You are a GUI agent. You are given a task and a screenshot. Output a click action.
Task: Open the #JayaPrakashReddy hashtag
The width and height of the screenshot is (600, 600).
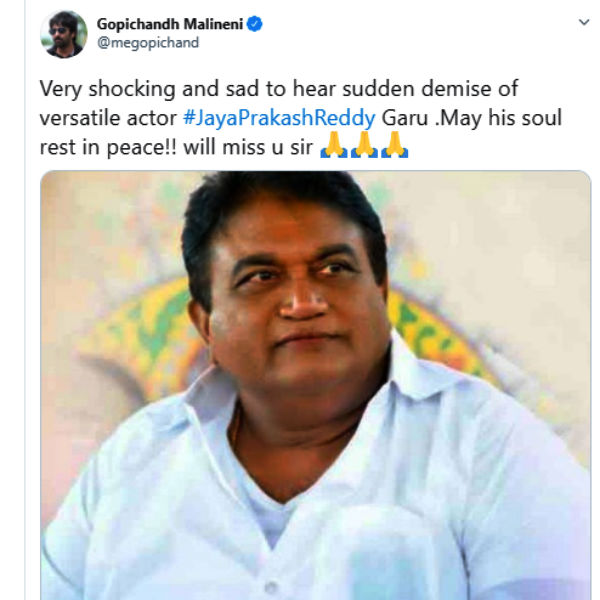279,118
